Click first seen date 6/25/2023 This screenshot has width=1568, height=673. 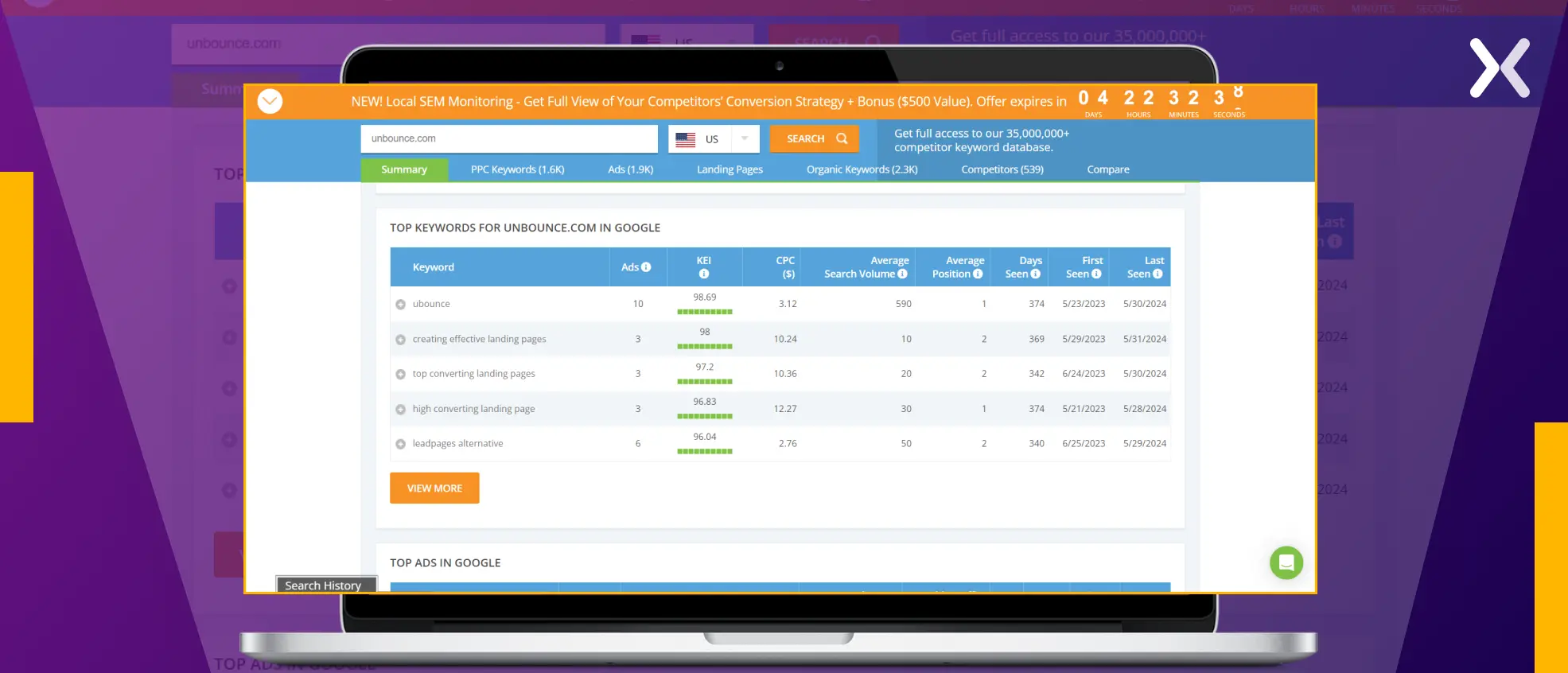point(1084,444)
